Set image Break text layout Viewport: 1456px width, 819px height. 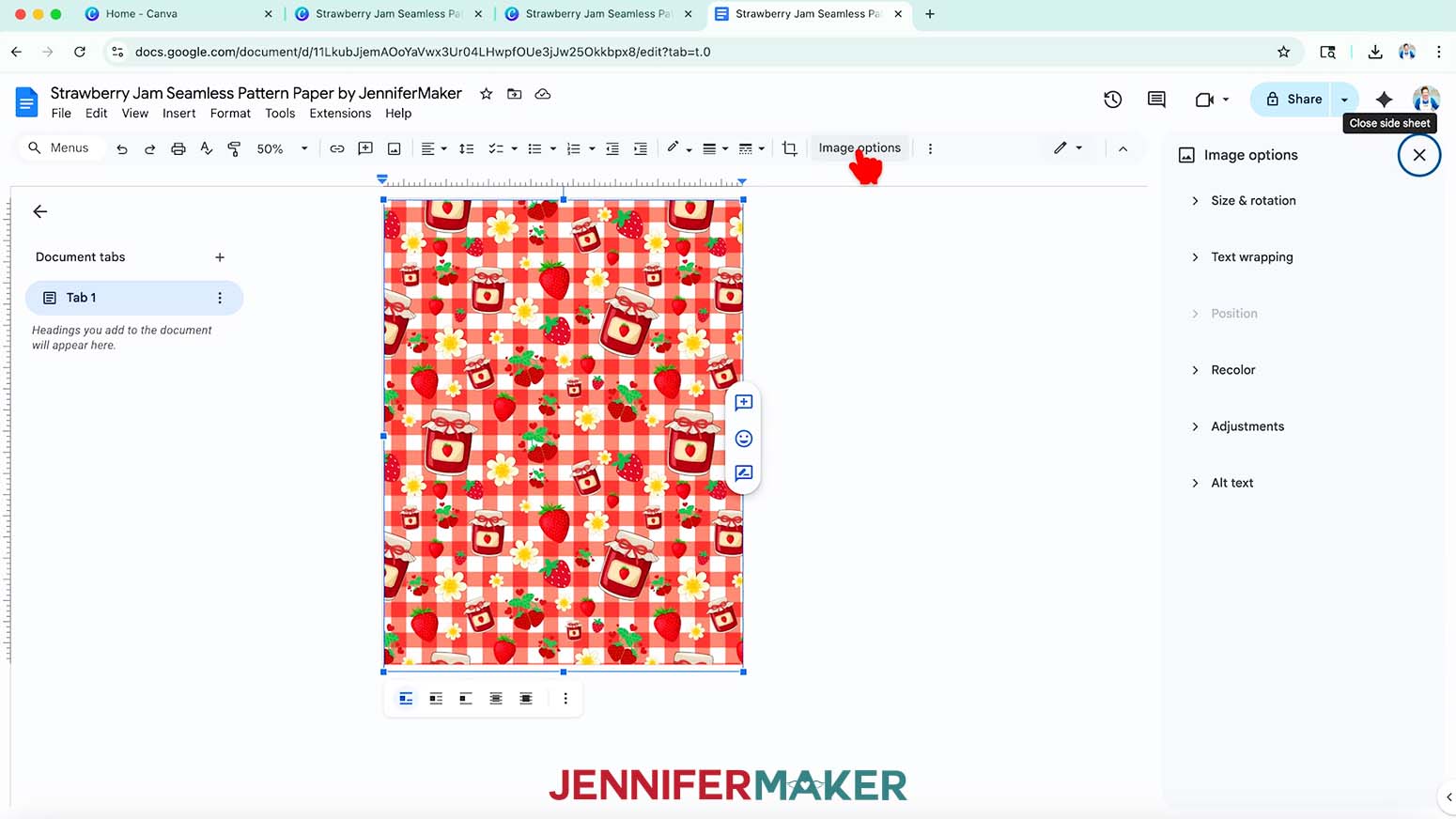coord(466,698)
